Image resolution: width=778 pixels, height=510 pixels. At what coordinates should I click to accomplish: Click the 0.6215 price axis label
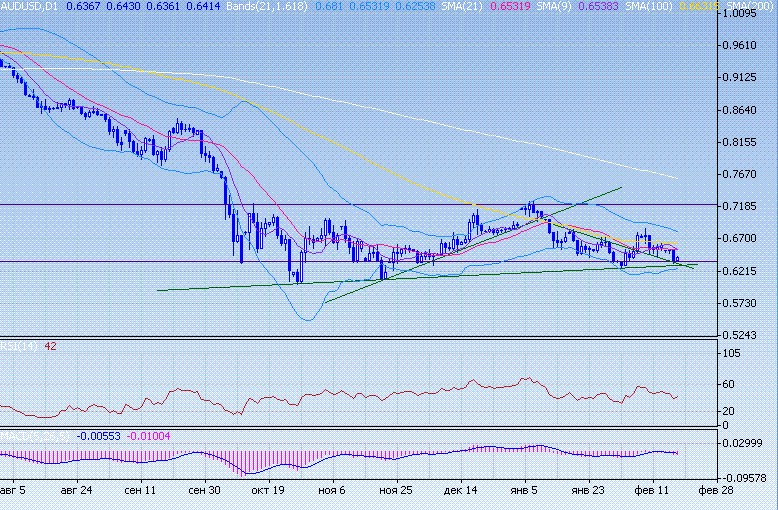(743, 271)
